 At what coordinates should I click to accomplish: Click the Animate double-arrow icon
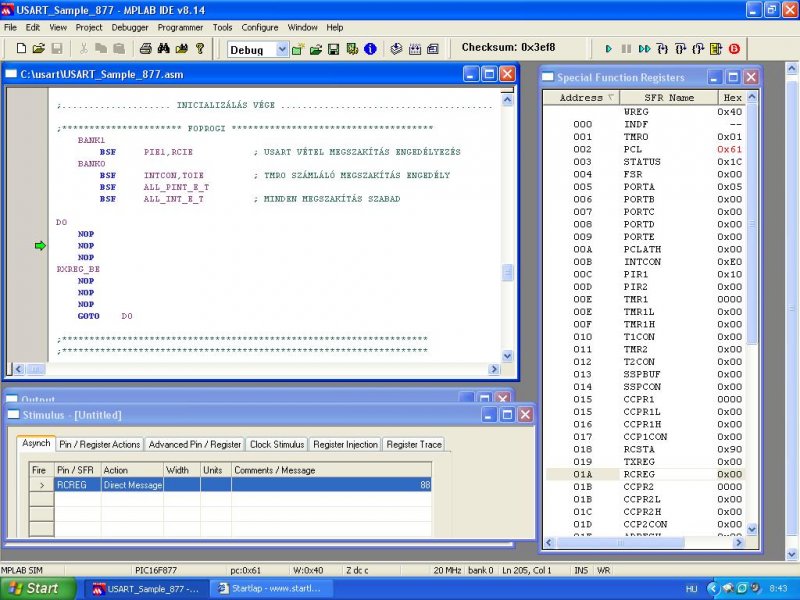point(645,48)
